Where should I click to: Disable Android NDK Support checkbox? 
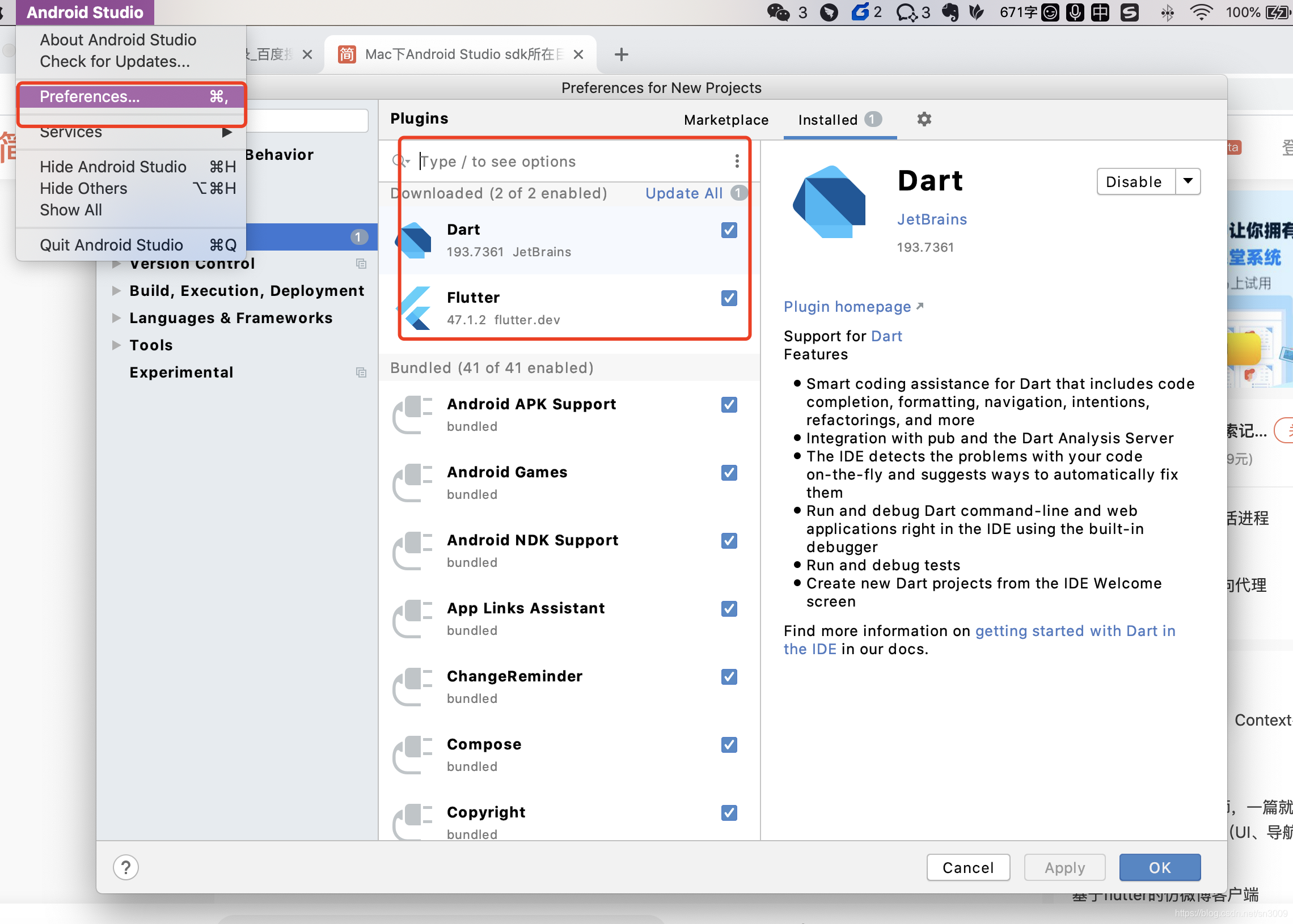729,541
